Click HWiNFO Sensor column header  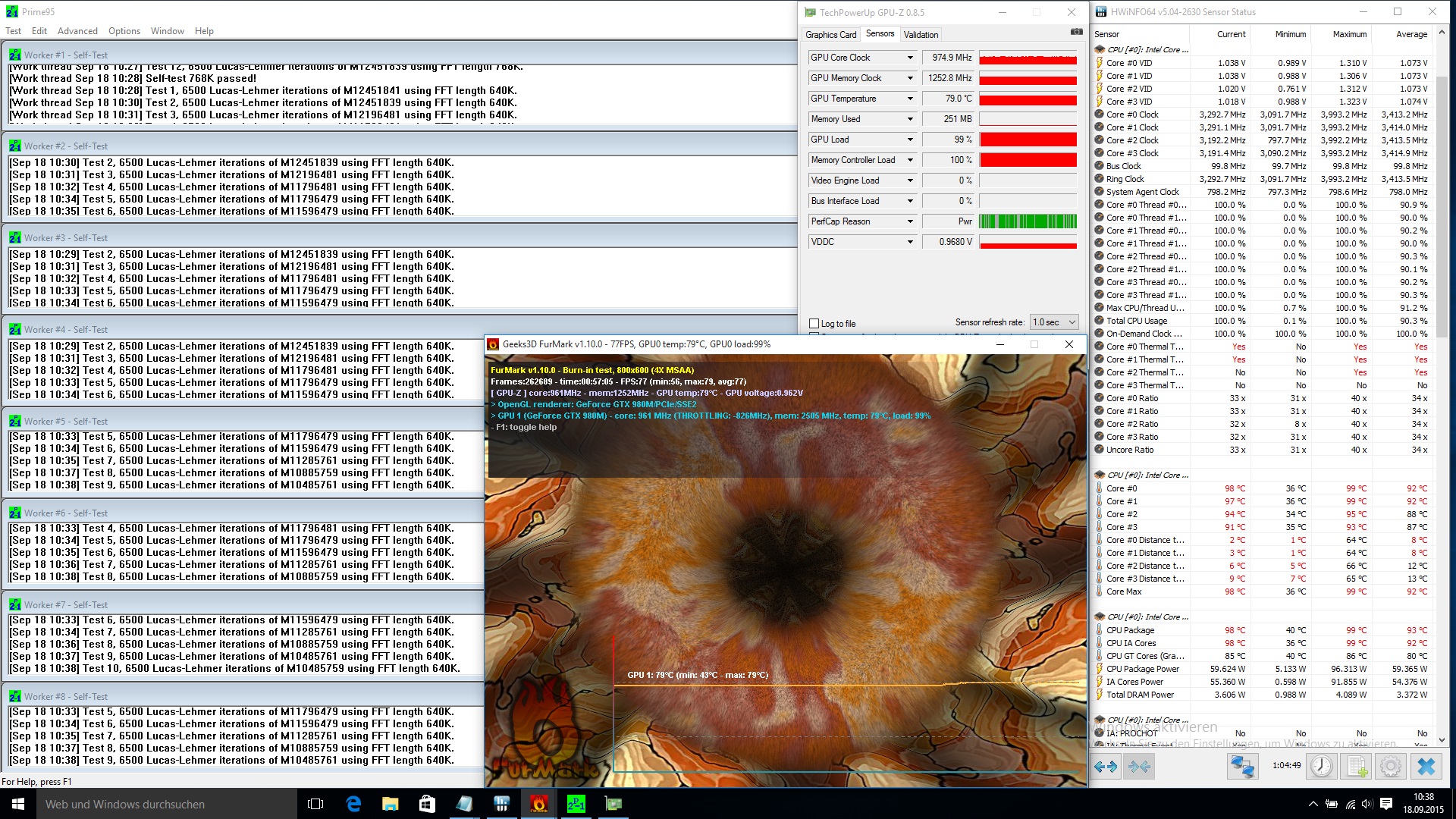point(1140,34)
